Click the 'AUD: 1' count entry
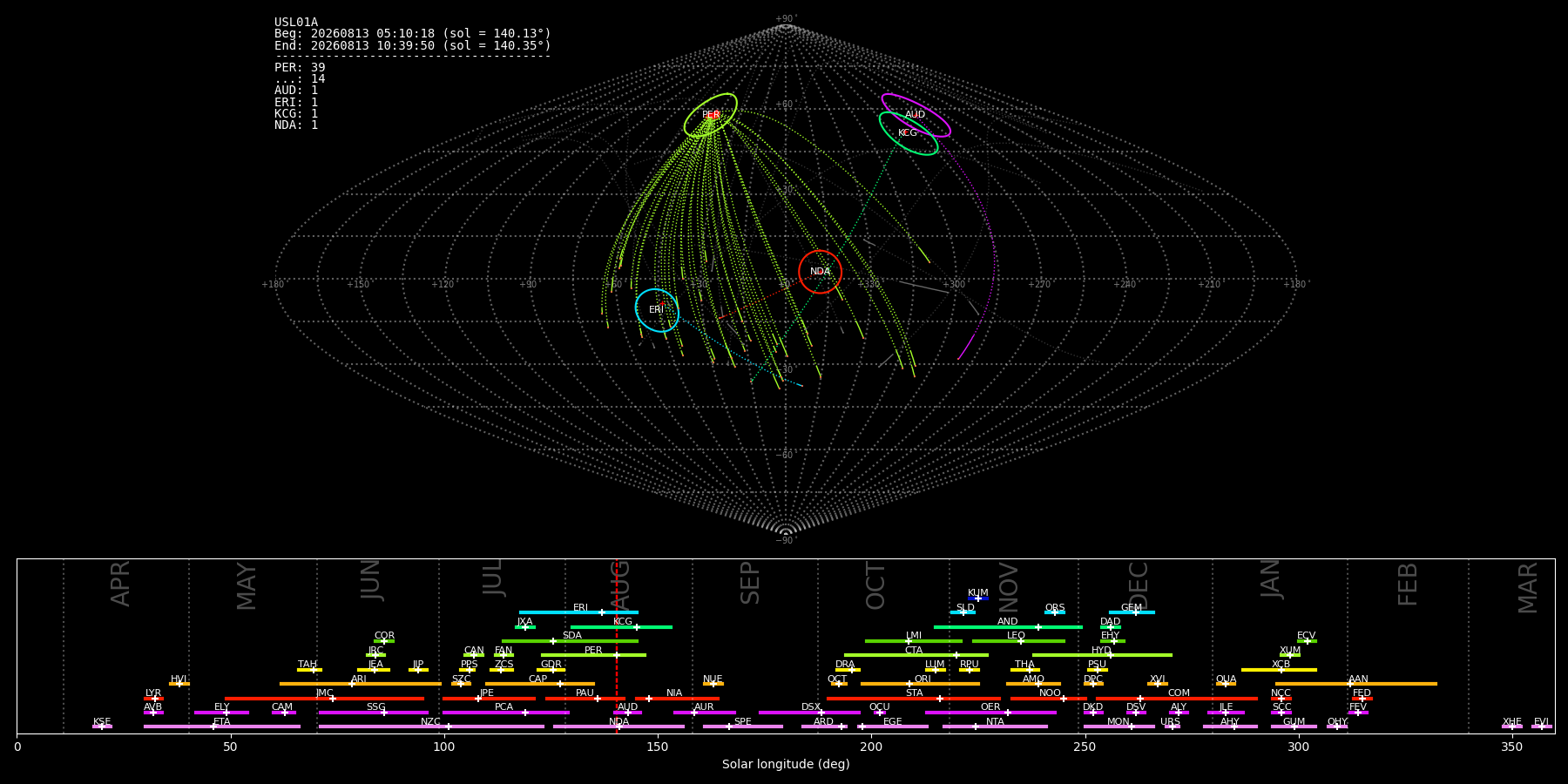The width and height of the screenshot is (1568, 784). (x=296, y=90)
